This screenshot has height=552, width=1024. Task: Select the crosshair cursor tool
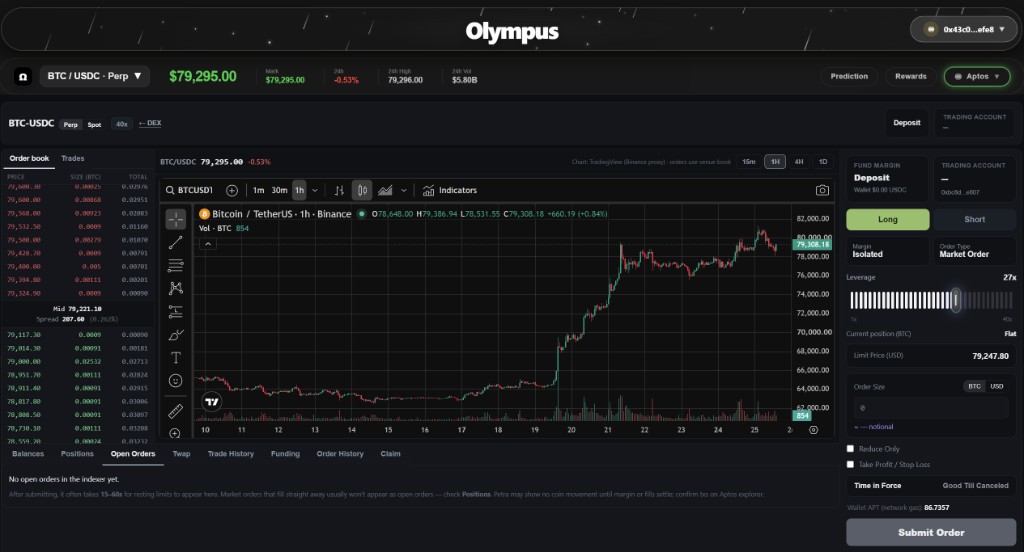(x=176, y=219)
